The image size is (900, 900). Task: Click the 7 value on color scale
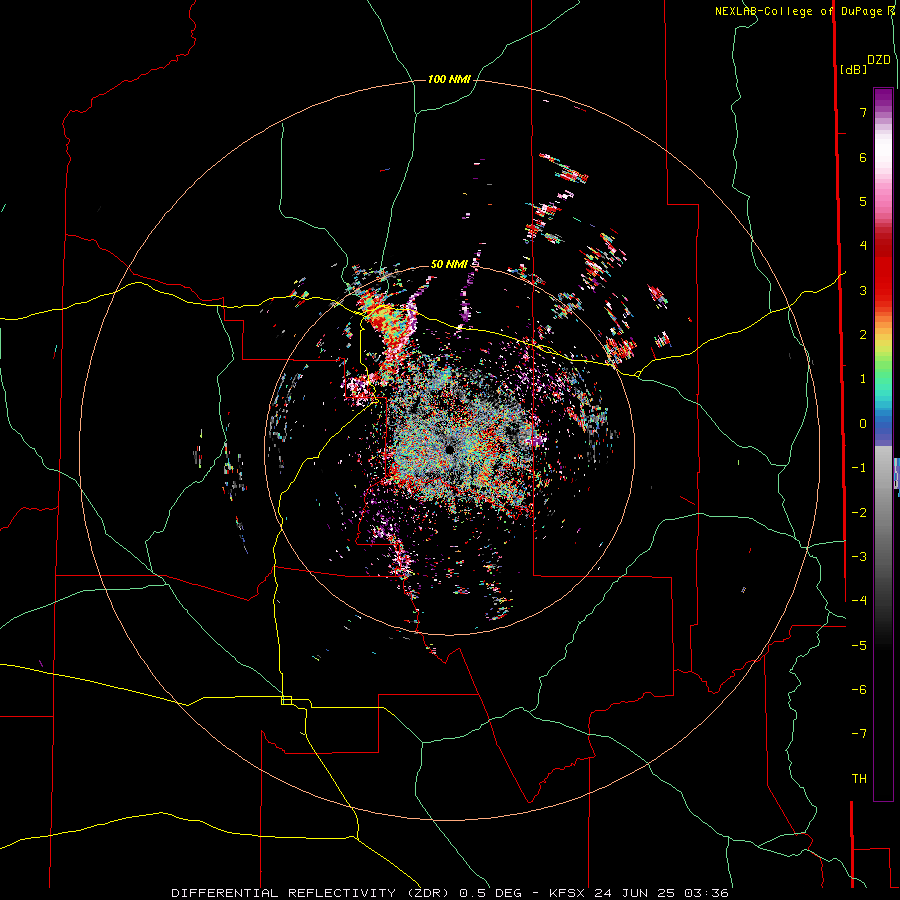point(863,112)
